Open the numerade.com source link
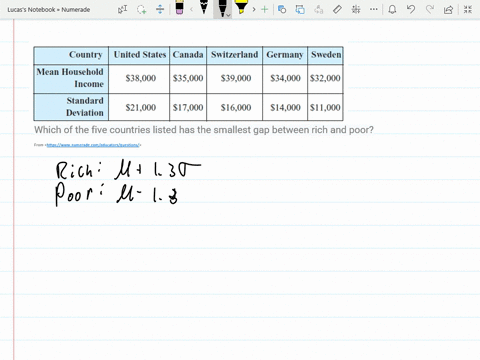The width and height of the screenshot is (480, 360). [x=93, y=145]
